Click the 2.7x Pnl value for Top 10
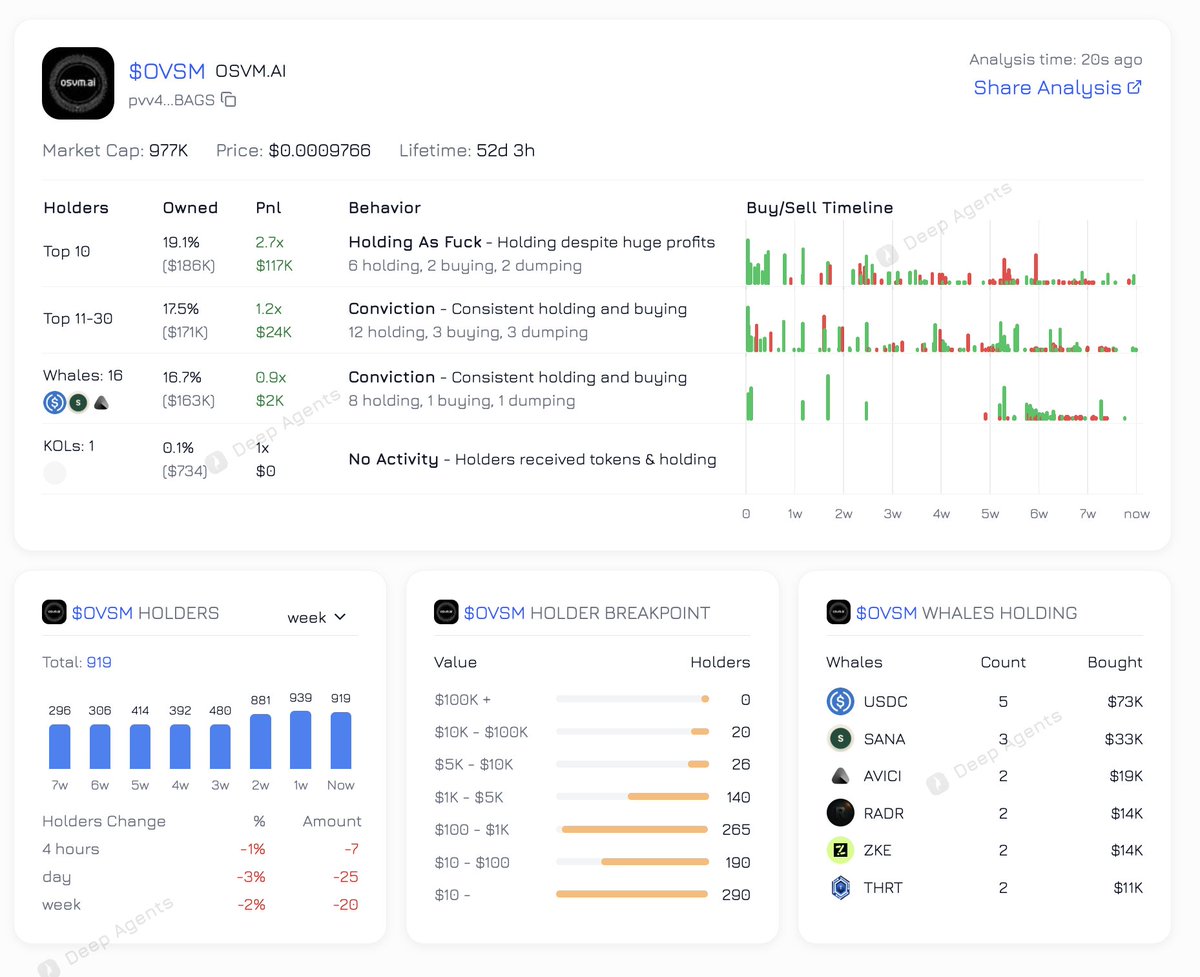The width and height of the screenshot is (1200, 977). coord(271,241)
